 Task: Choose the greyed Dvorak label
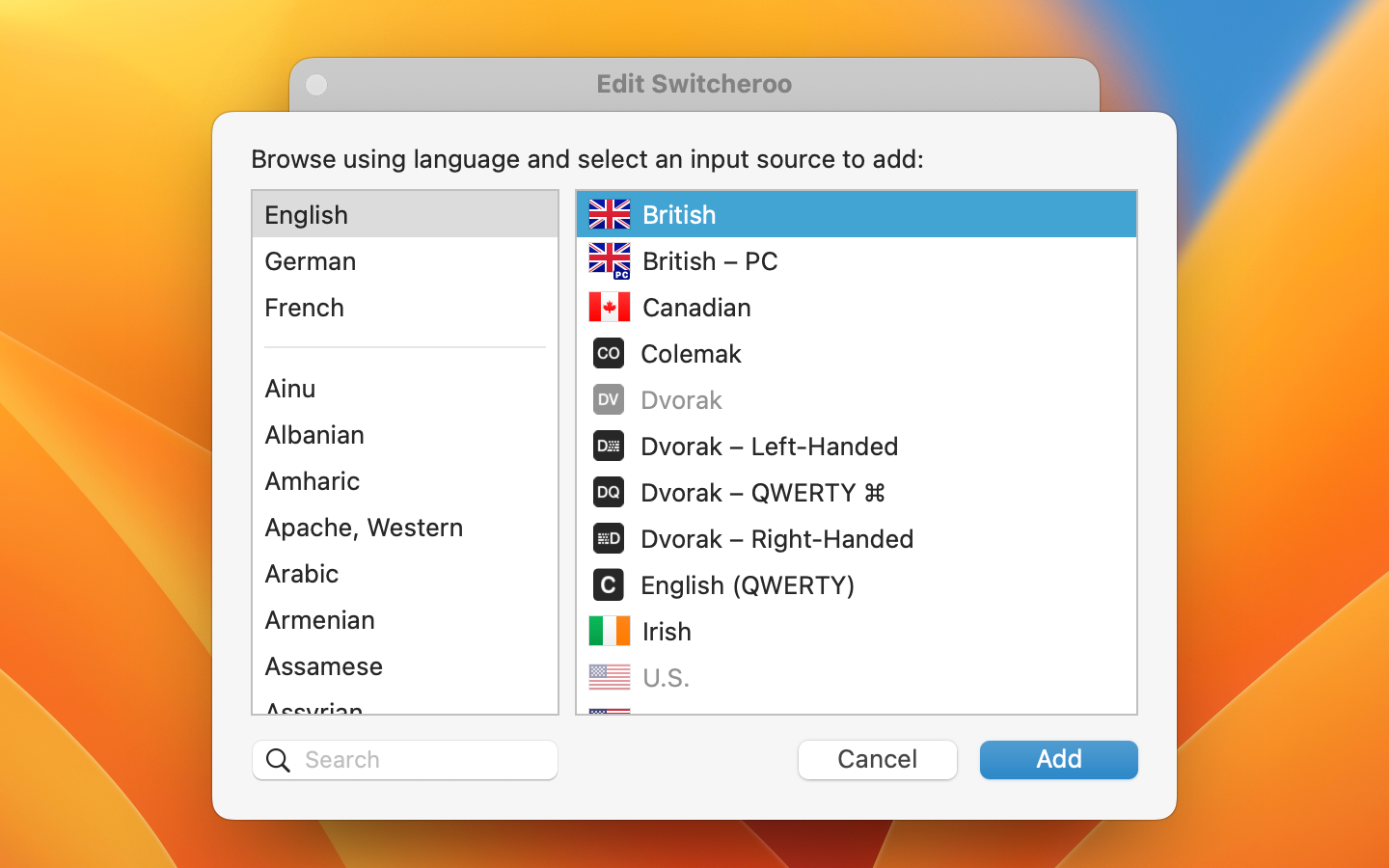pyautogui.click(x=681, y=399)
